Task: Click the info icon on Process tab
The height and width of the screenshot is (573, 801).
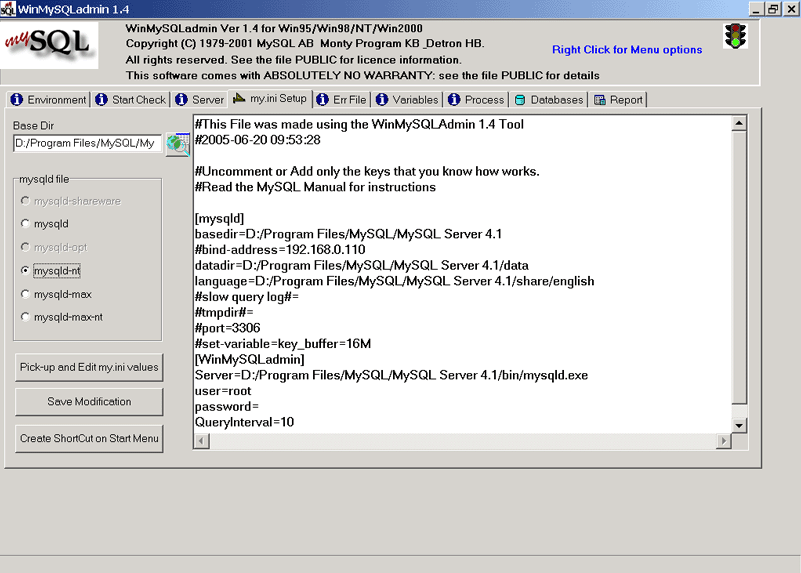Action: (454, 100)
